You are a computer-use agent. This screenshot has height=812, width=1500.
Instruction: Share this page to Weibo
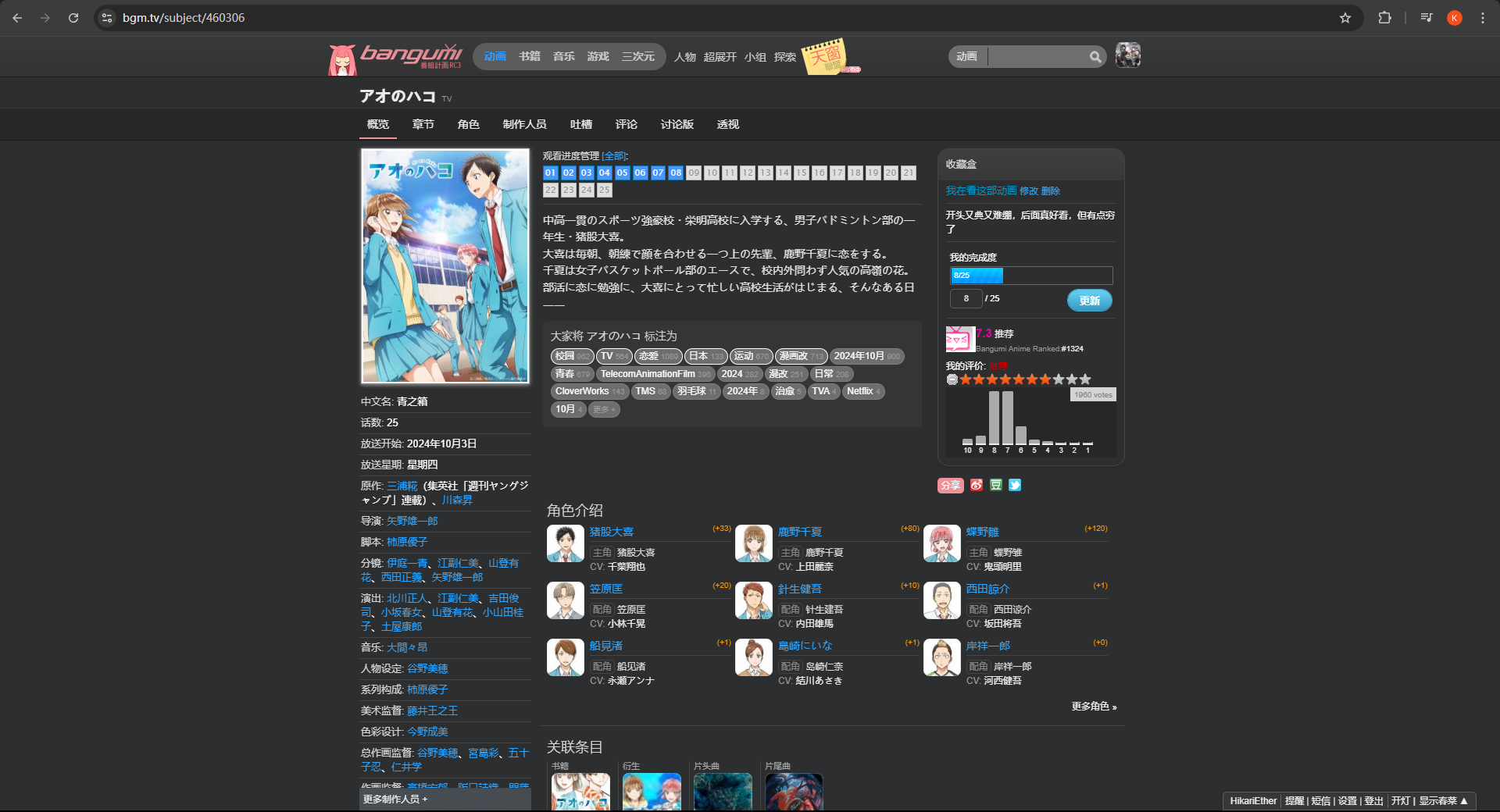point(977,485)
